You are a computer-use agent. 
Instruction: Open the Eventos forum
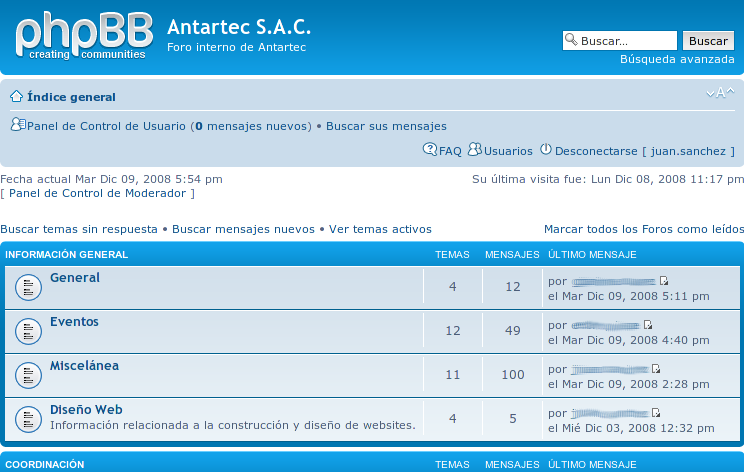pyautogui.click(x=74, y=322)
